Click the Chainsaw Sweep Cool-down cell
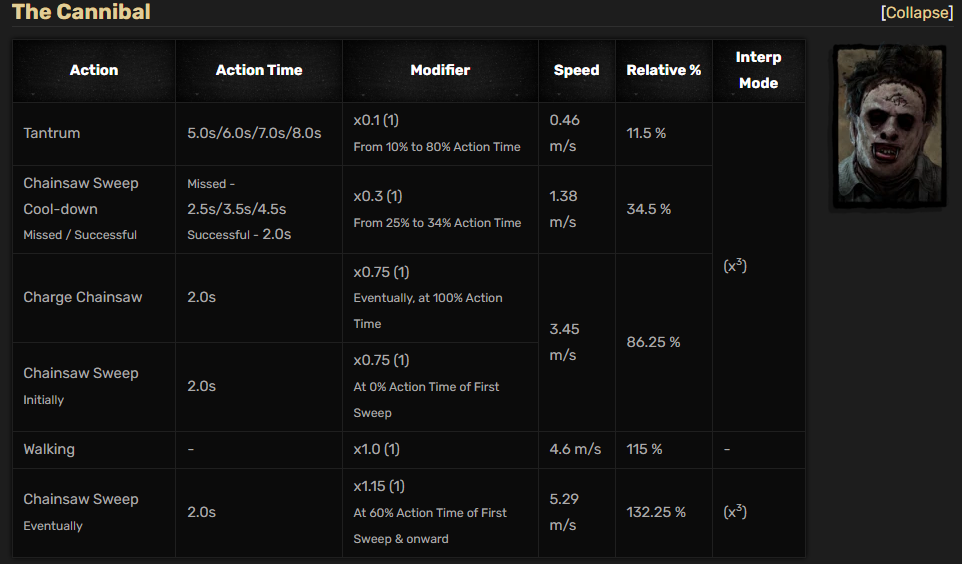The height and width of the screenshot is (564, 962). click(x=94, y=209)
